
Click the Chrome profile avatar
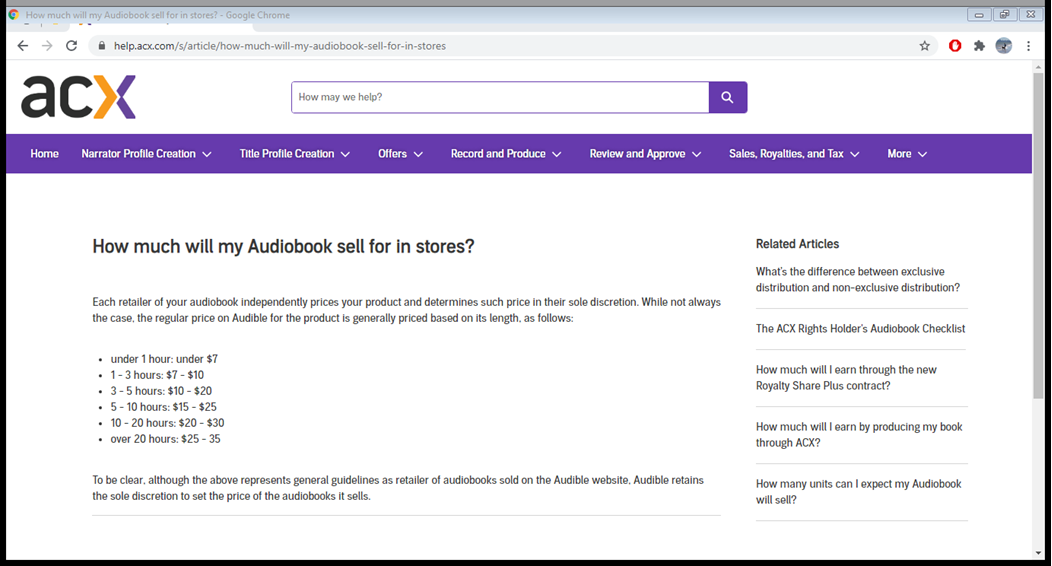1003,46
